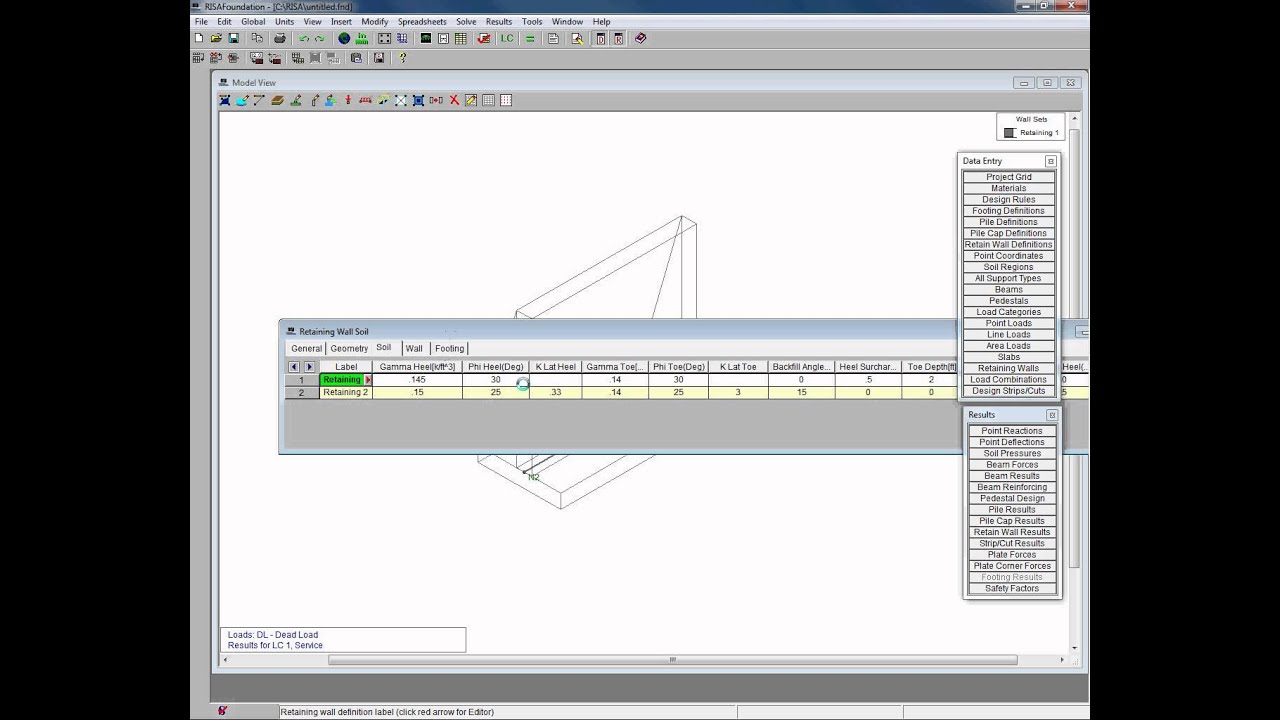Click the green equals sign icon
The width and height of the screenshot is (1280, 720).
[x=530, y=38]
